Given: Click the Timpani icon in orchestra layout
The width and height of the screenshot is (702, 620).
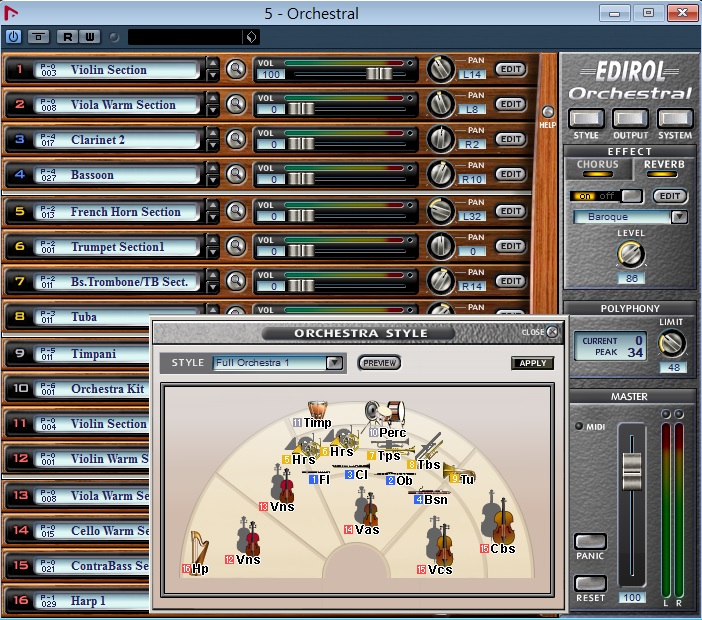Looking at the screenshot, I should [x=317, y=409].
